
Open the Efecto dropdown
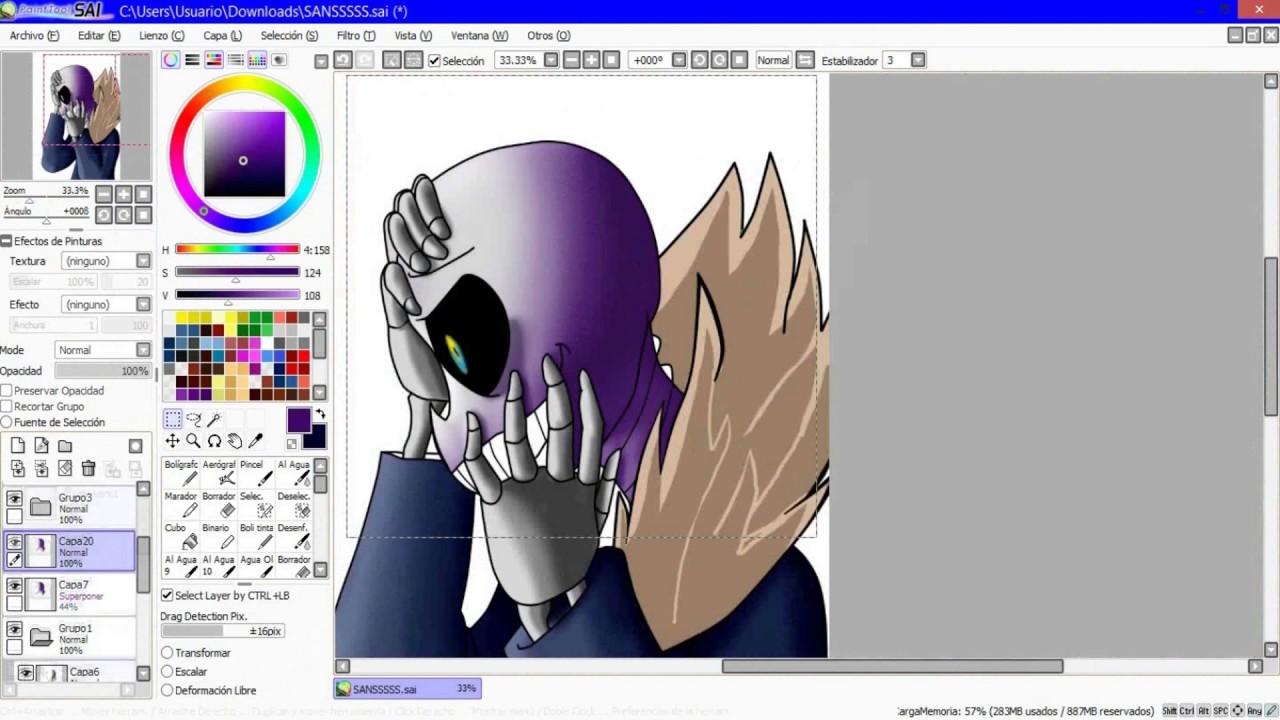click(143, 304)
